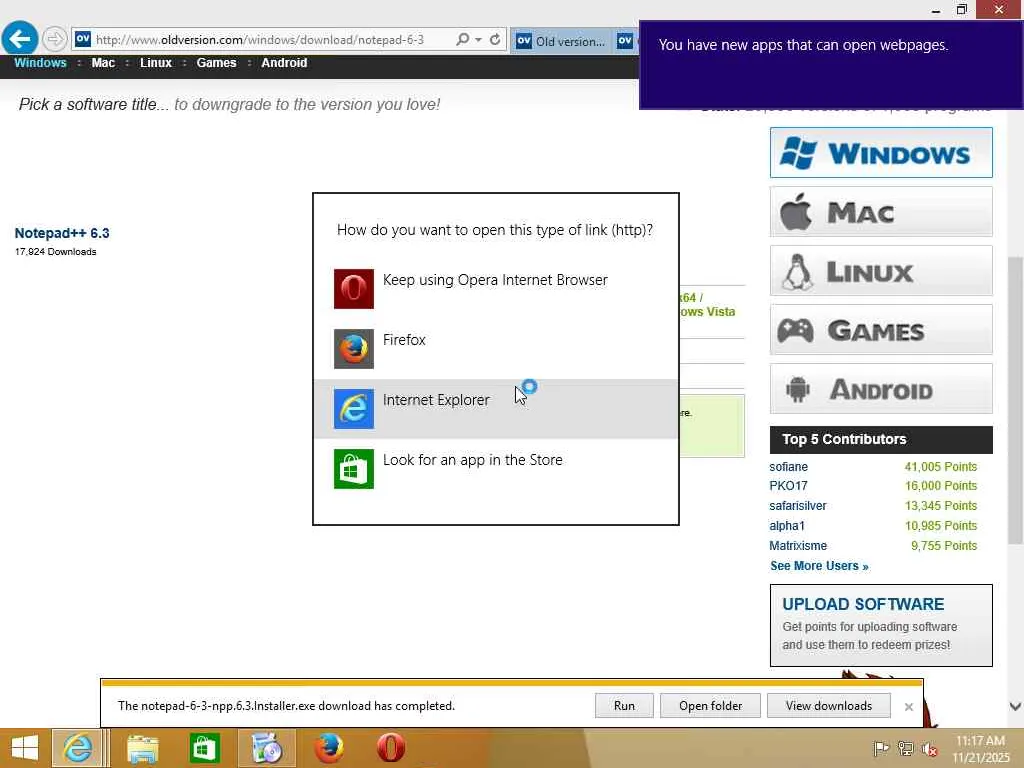Click the new apps webpages notification
Screen dimensions: 1024x768
coord(831,65)
